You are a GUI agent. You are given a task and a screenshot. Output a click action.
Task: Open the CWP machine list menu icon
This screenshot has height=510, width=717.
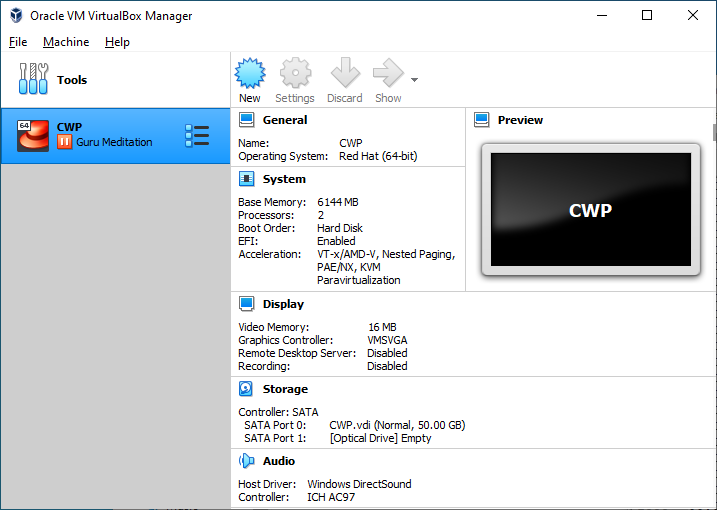click(x=197, y=136)
